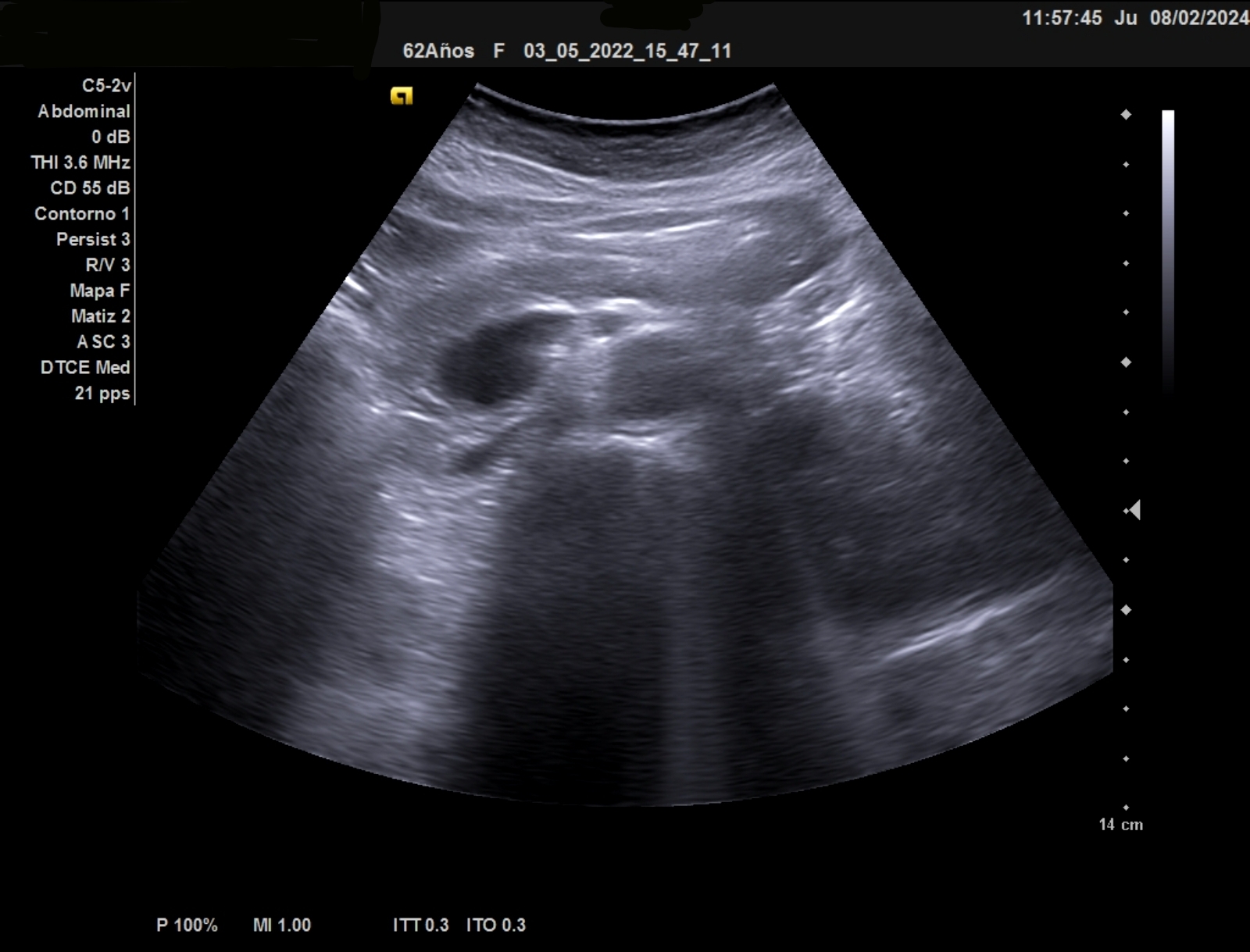1250x952 pixels.
Task: Click the THI 3.6 MHz frequency setting
Action: tap(80, 162)
